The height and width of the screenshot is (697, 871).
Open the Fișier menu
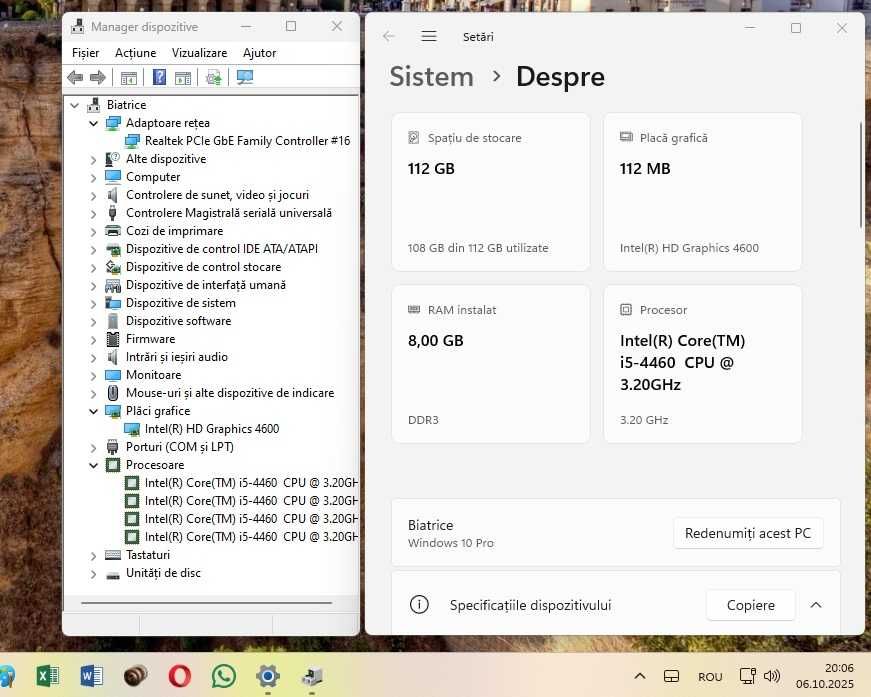[86, 53]
